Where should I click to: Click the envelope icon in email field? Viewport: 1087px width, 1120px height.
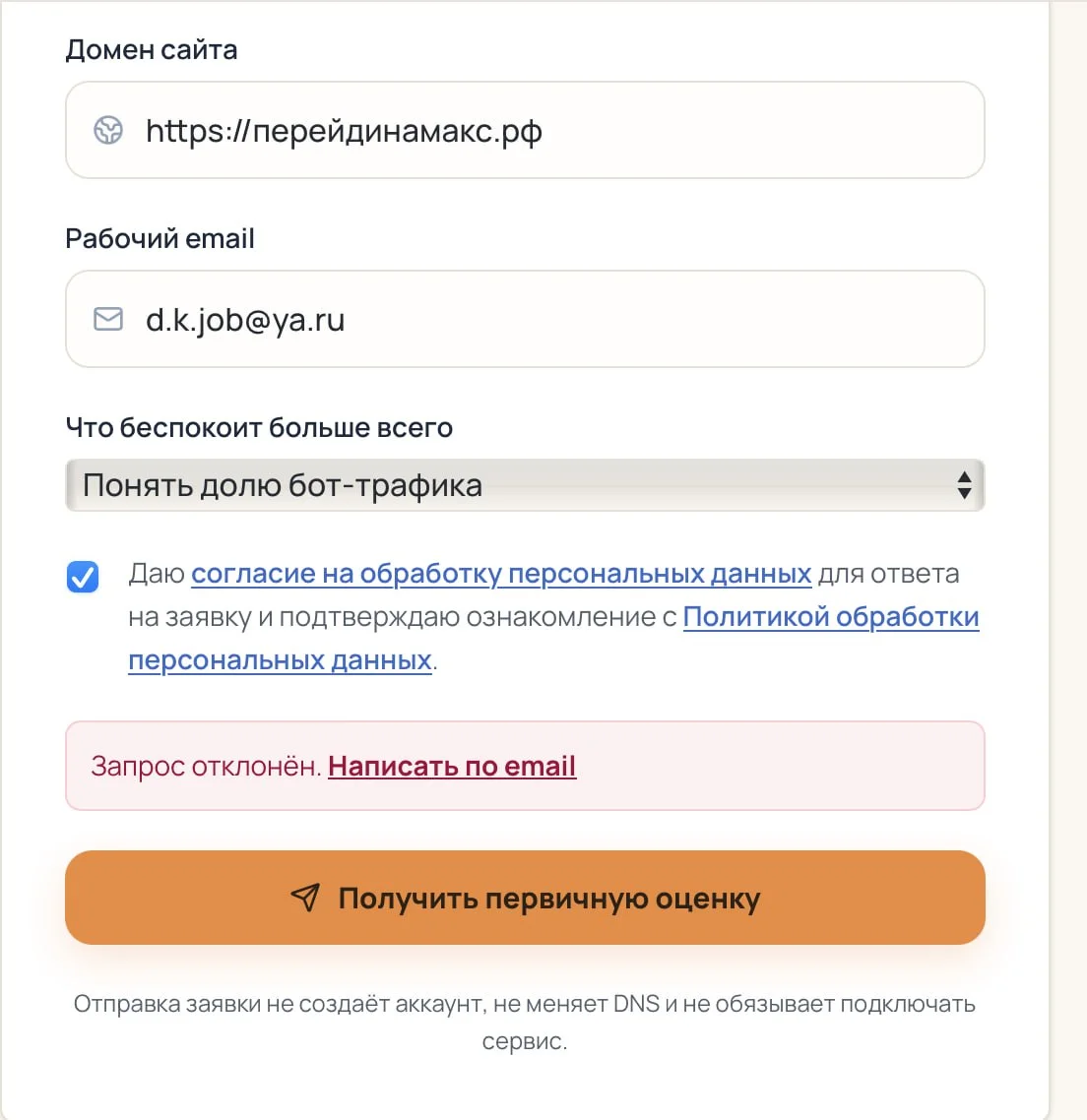(x=108, y=319)
